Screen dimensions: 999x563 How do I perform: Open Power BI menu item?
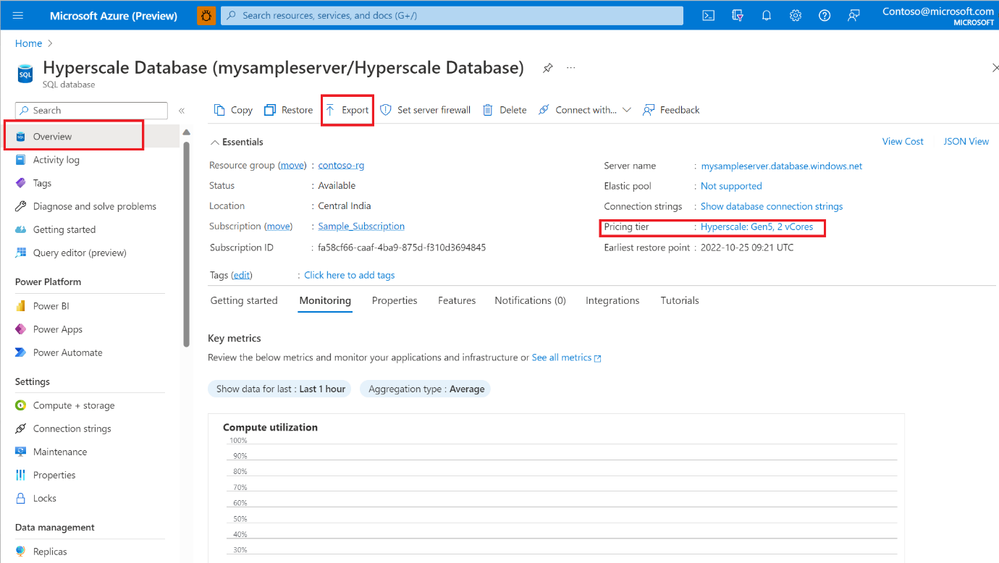(x=51, y=306)
